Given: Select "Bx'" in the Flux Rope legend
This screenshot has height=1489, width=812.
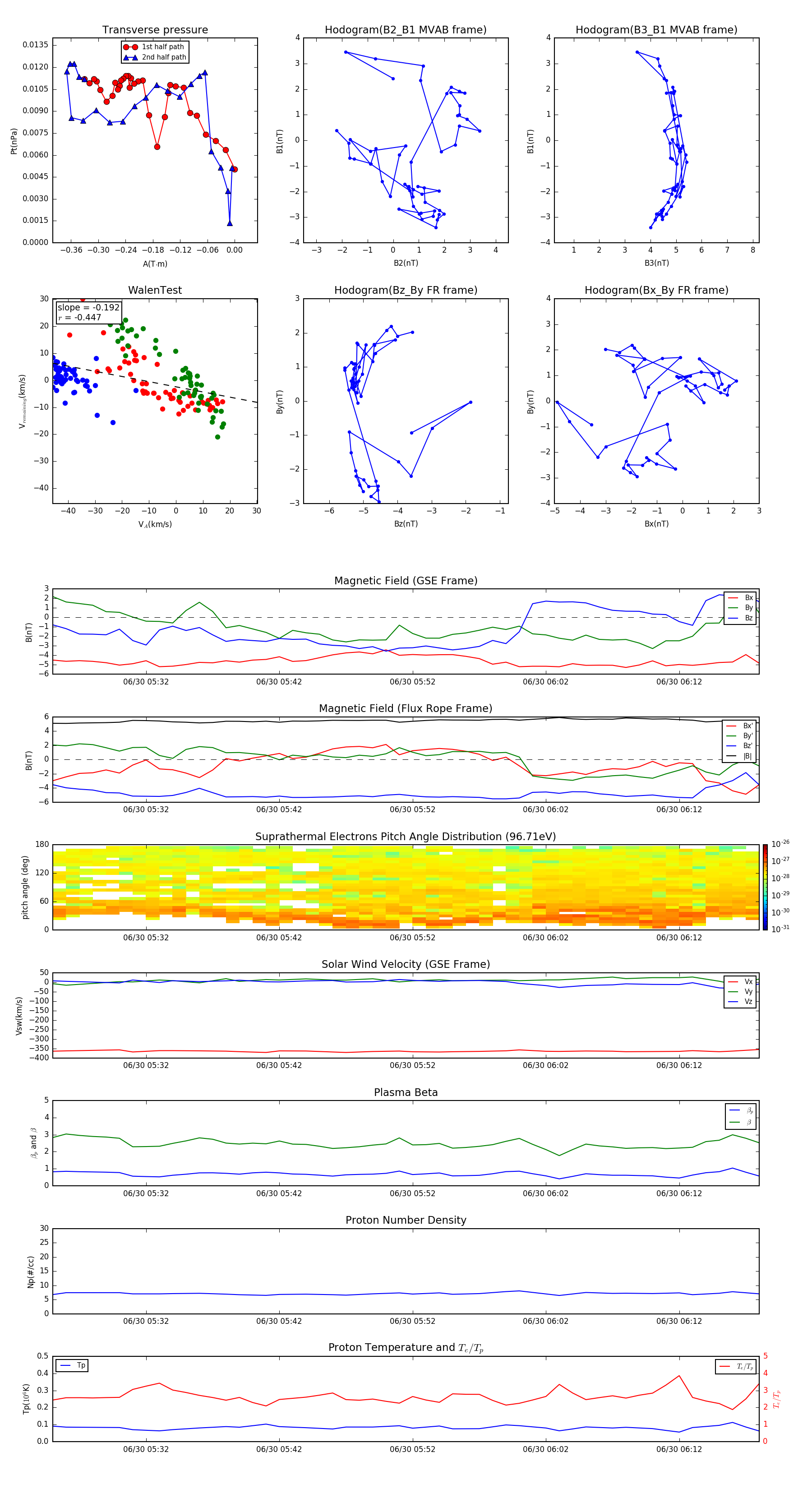Looking at the screenshot, I should coord(740,726).
